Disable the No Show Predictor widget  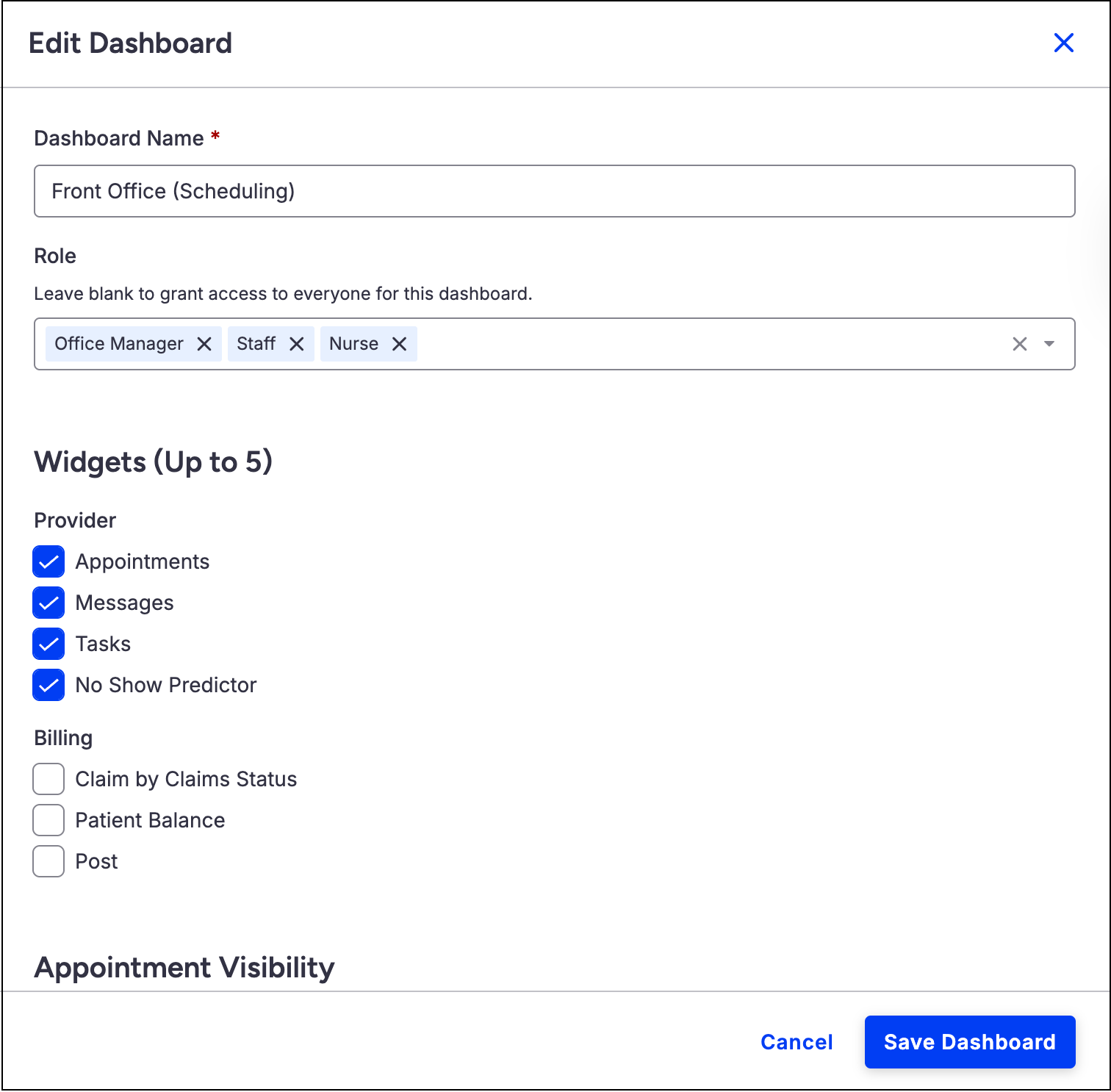coord(48,685)
